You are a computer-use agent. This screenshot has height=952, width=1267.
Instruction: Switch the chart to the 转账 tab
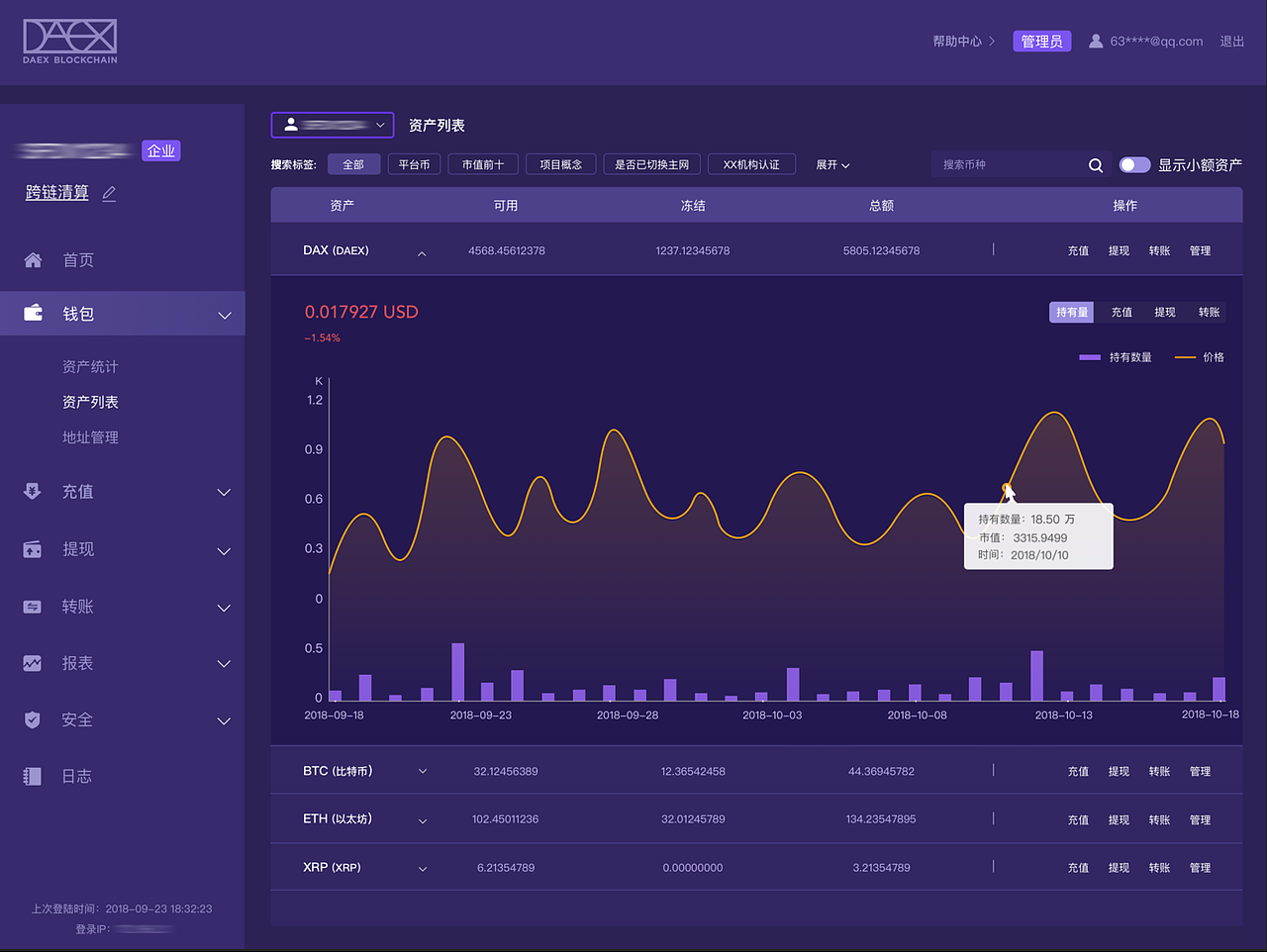pos(1209,313)
